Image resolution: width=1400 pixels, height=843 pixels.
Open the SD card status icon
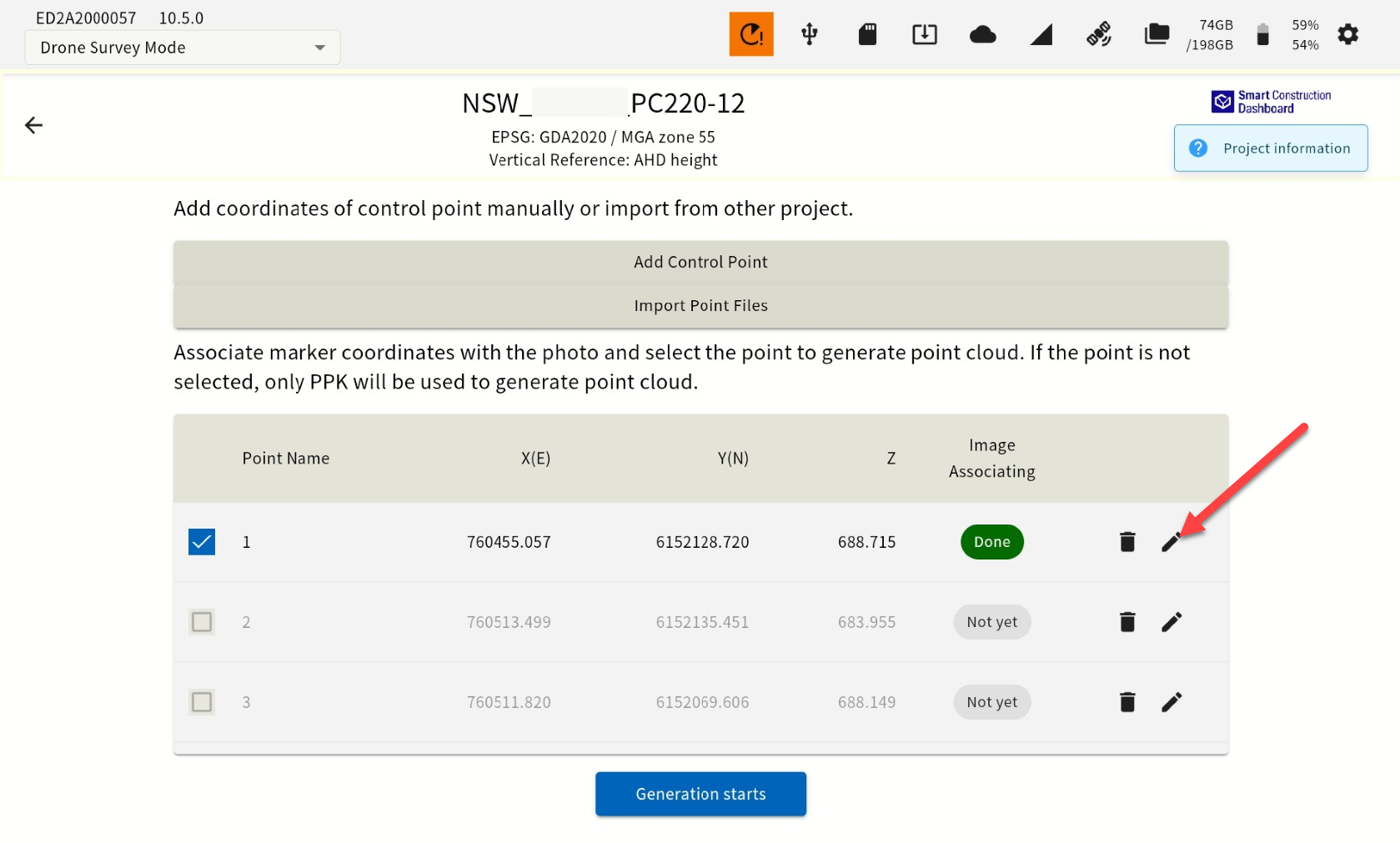867,34
